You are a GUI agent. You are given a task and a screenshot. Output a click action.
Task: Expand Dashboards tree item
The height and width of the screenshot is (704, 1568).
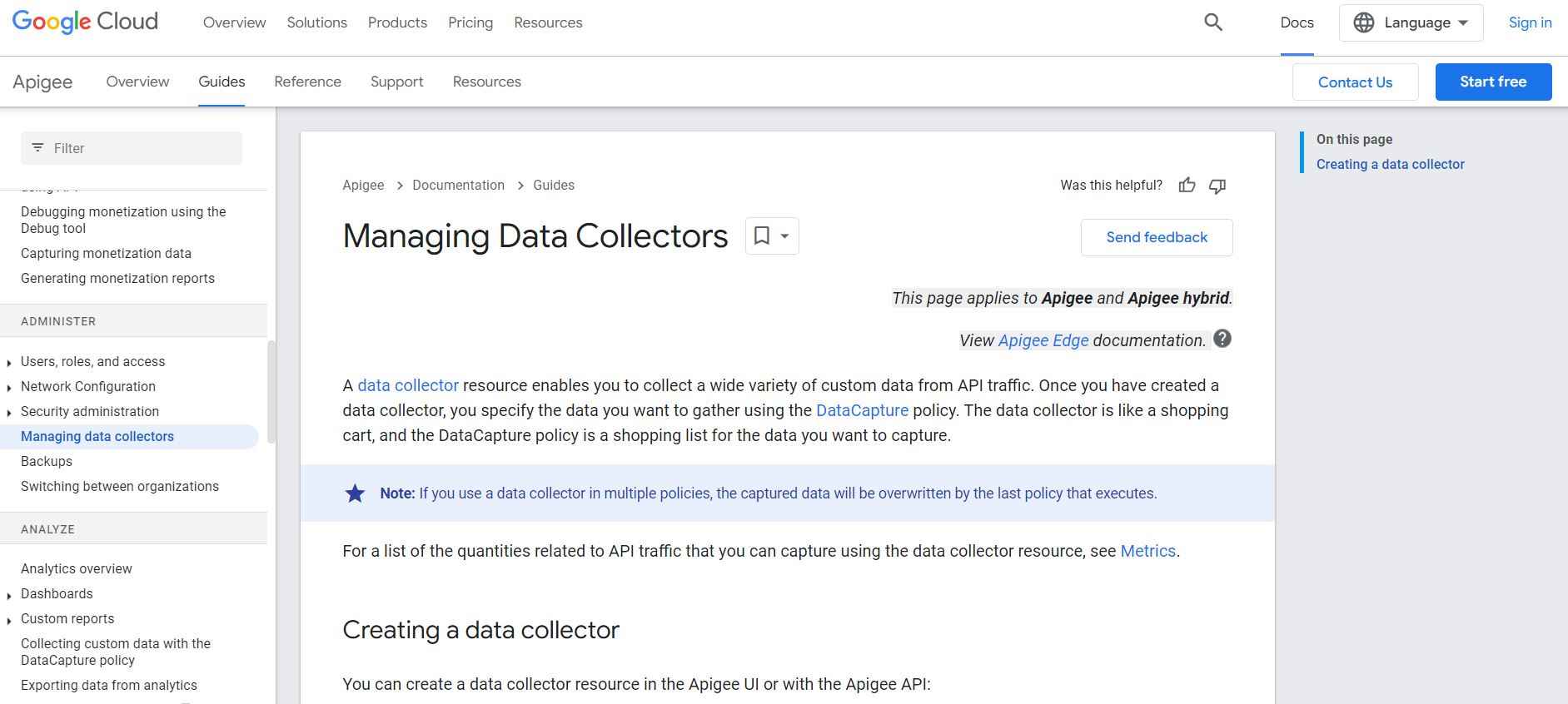point(9,595)
